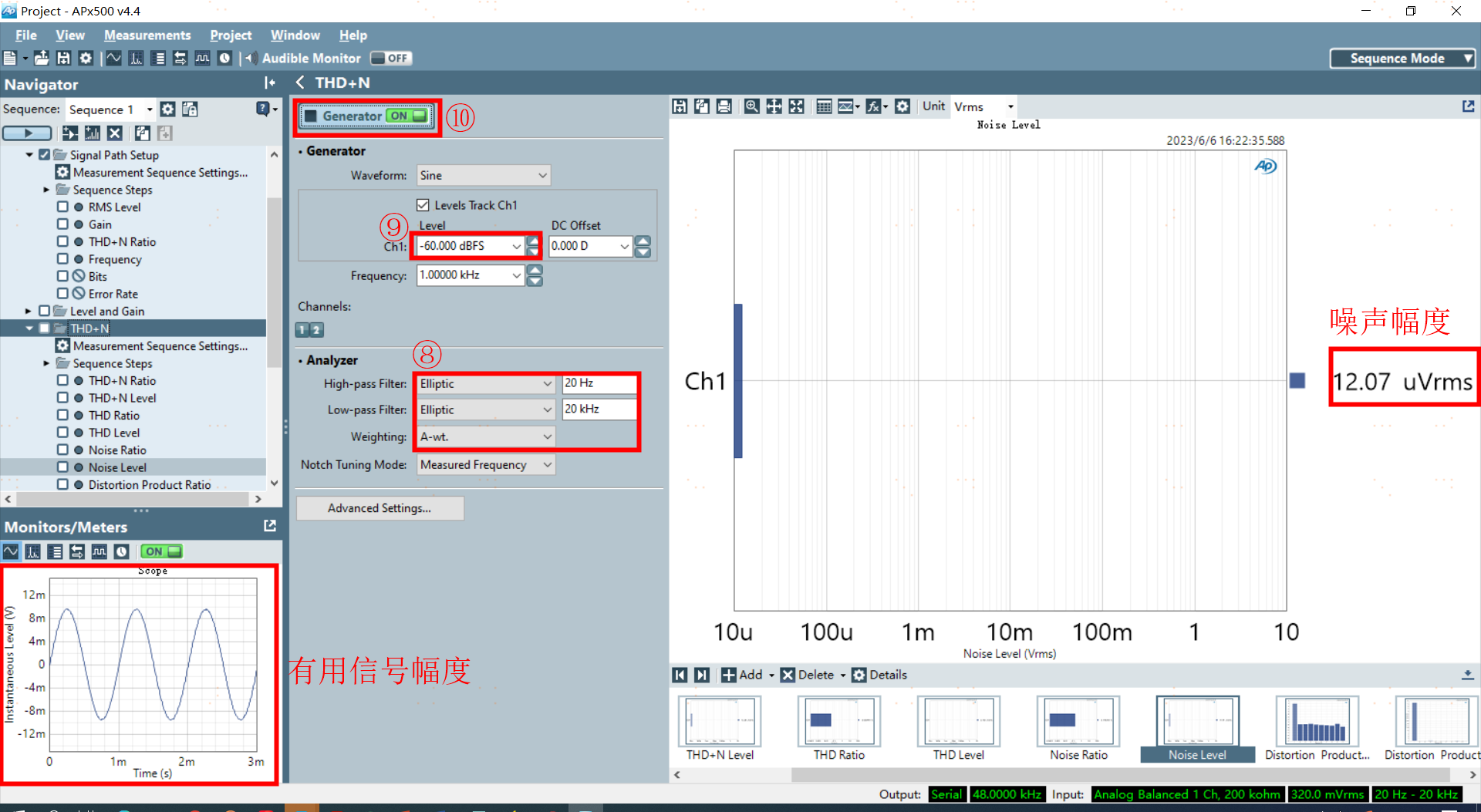
Task: Show the data table for the graph
Action: pos(824,106)
